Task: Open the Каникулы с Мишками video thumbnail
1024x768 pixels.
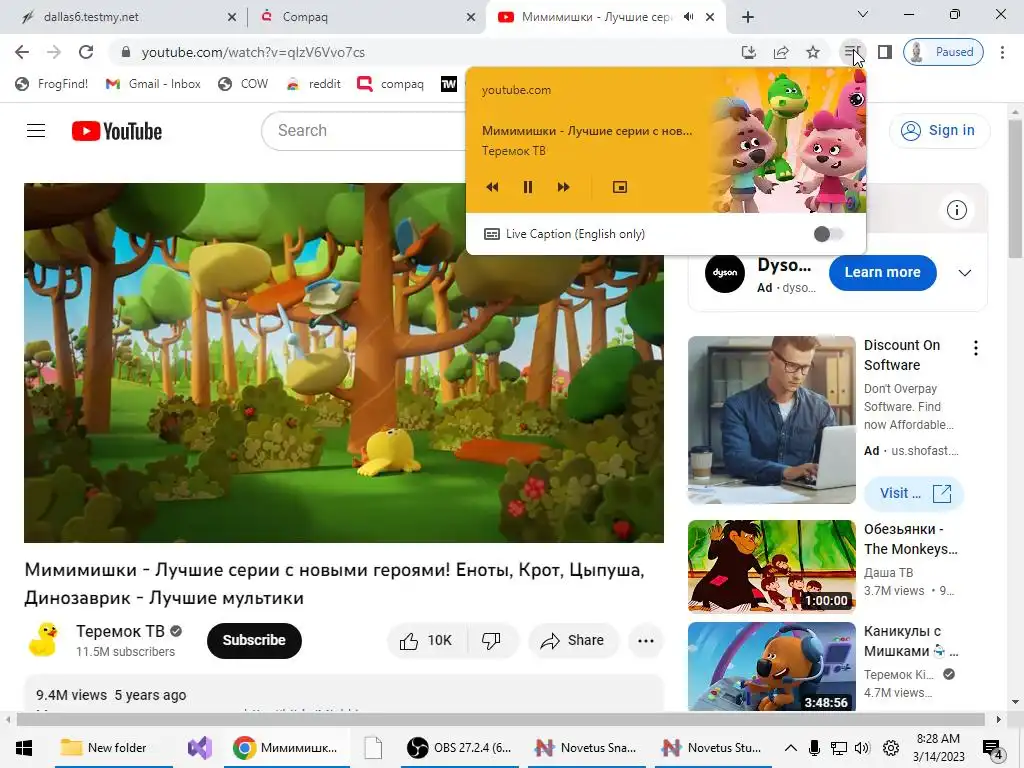Action: pyautogui.click(x=771, y=666)
